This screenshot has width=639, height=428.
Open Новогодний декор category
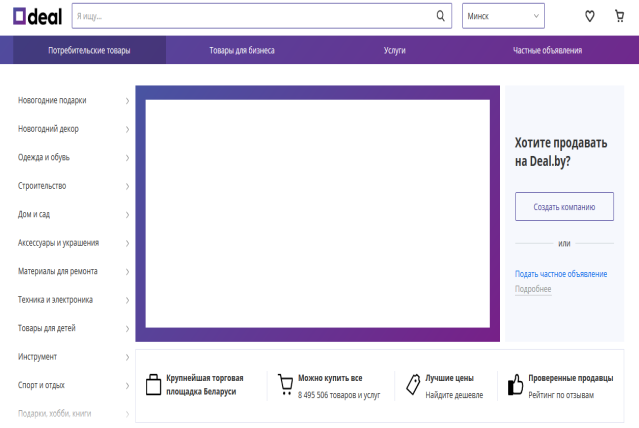(x=48, y=129)
